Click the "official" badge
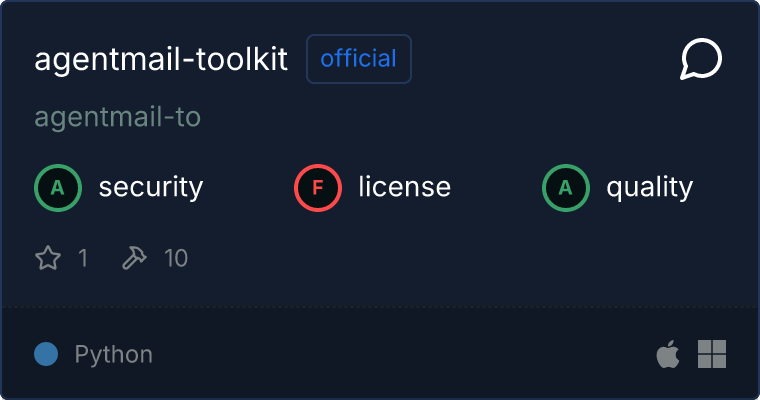Image resolution: width=760 pixels, height=400 pixels. point(359,59)
